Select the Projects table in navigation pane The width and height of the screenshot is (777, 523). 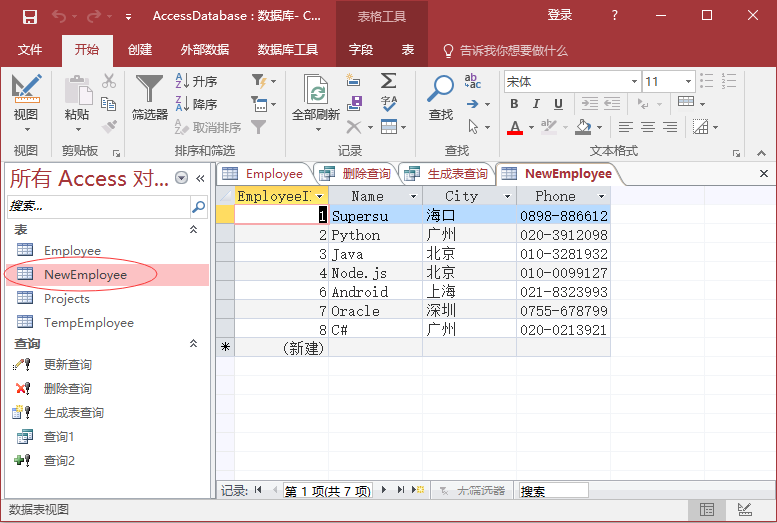click(x=67, y=298)
